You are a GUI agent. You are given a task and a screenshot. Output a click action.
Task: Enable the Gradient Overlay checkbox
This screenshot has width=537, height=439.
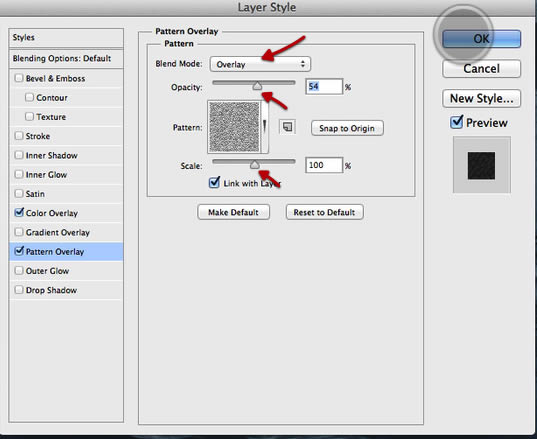pos(19,232)
